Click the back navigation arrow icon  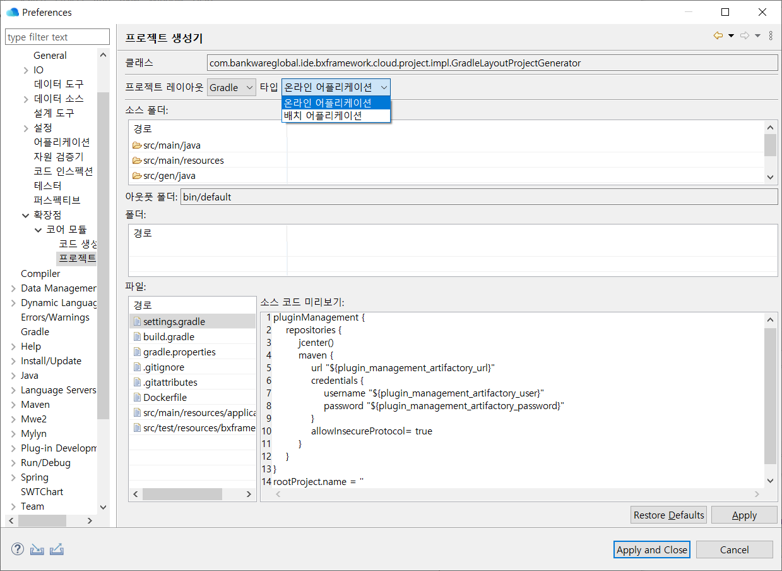(718, 36)
